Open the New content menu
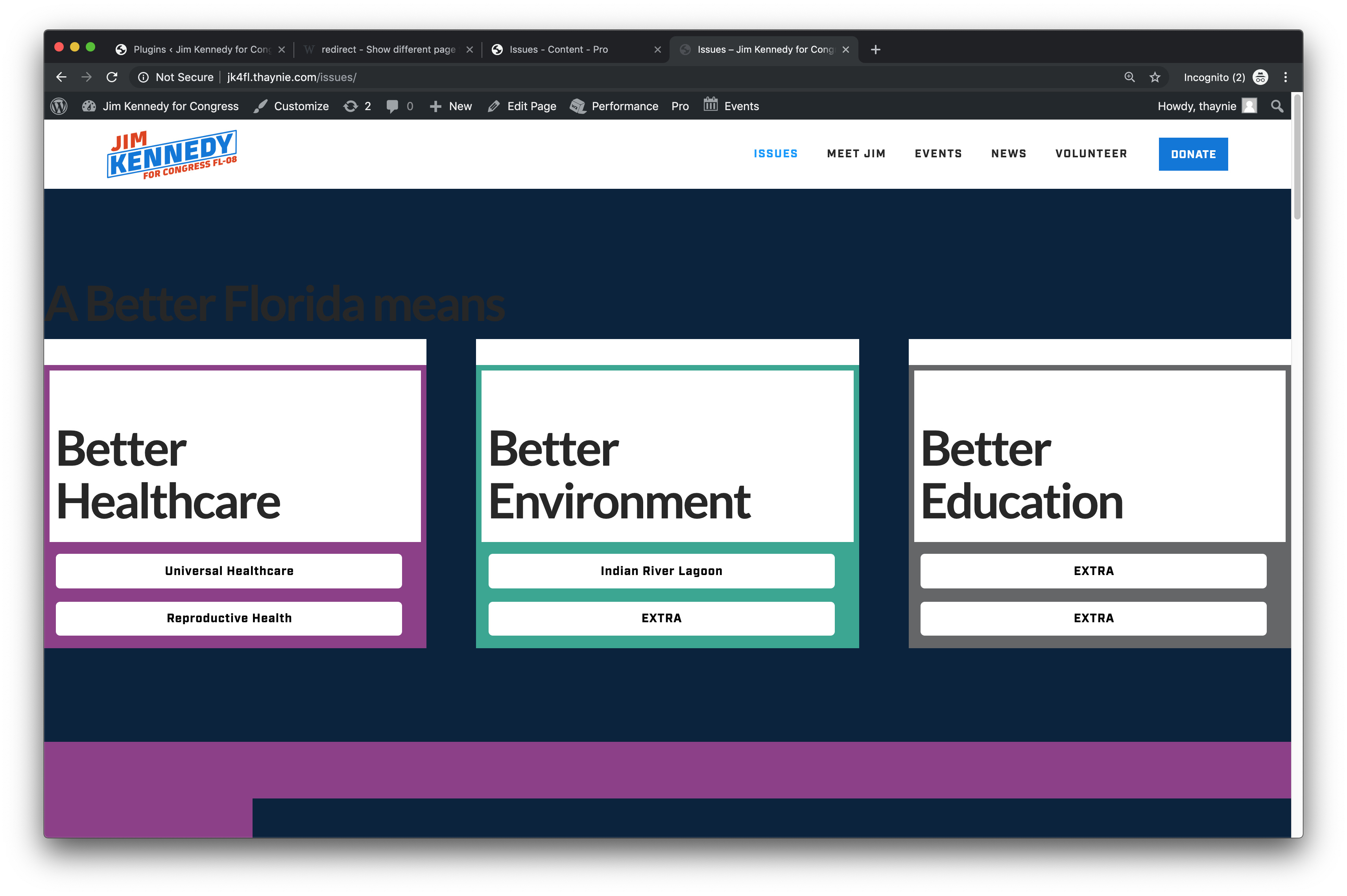Image resolution: width=1347 pixels, height=896 pixels. [x=450, y=106]
